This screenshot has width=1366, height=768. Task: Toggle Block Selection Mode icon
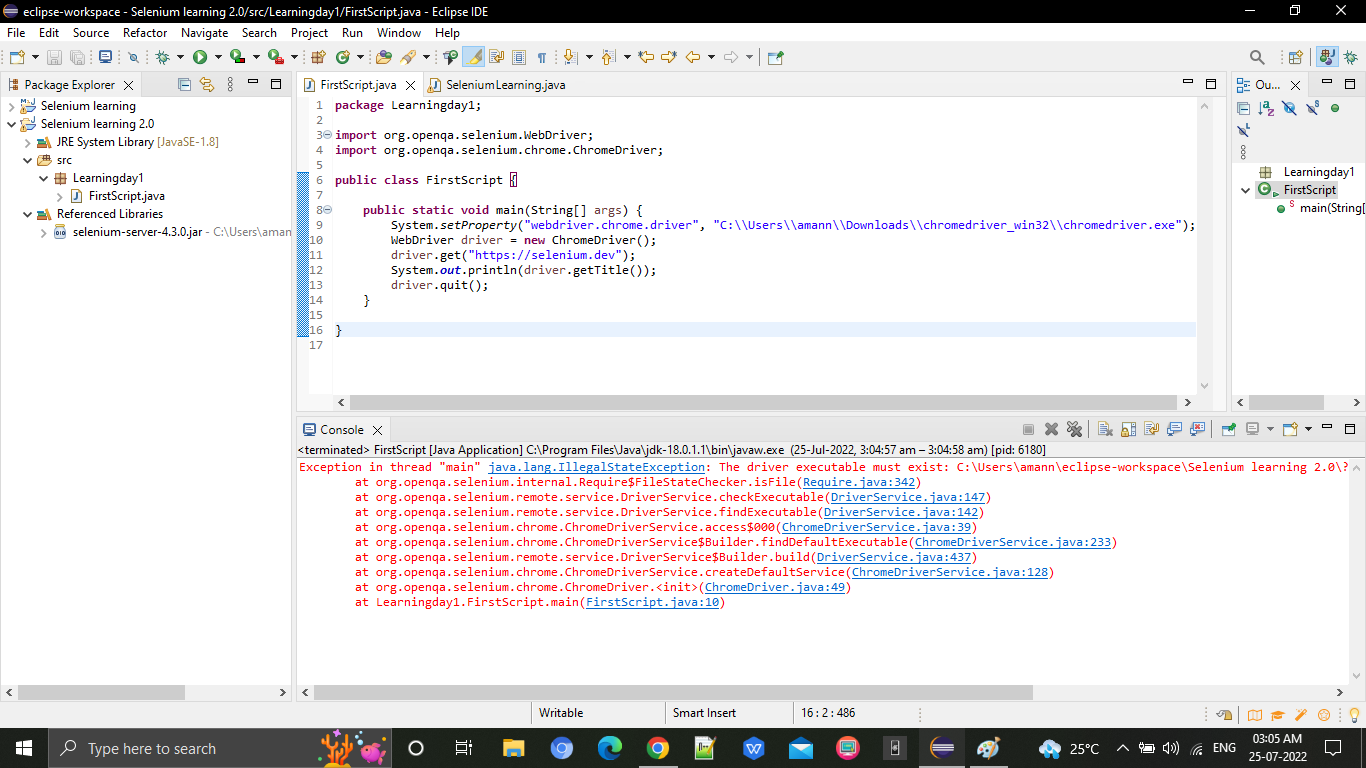519,57
